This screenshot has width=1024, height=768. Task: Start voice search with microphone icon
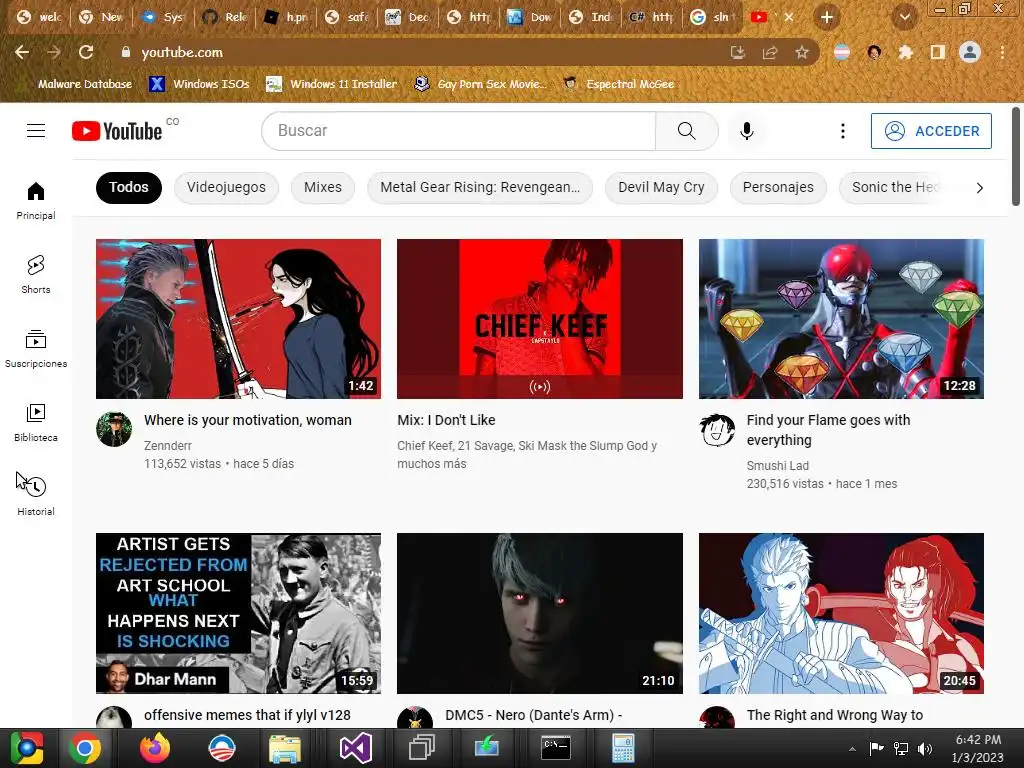tap(746, 131)
